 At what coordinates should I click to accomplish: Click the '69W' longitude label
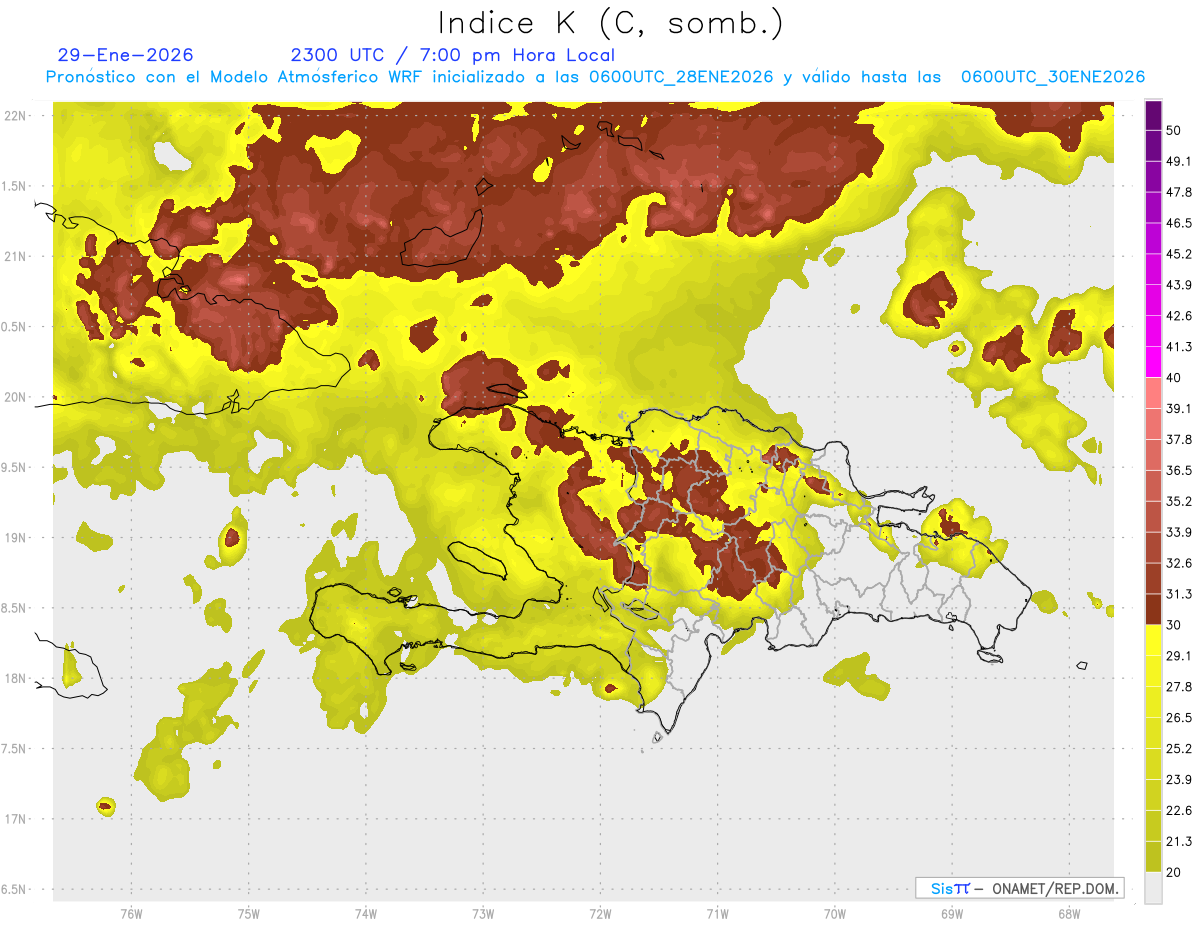(x=952, y=914)
